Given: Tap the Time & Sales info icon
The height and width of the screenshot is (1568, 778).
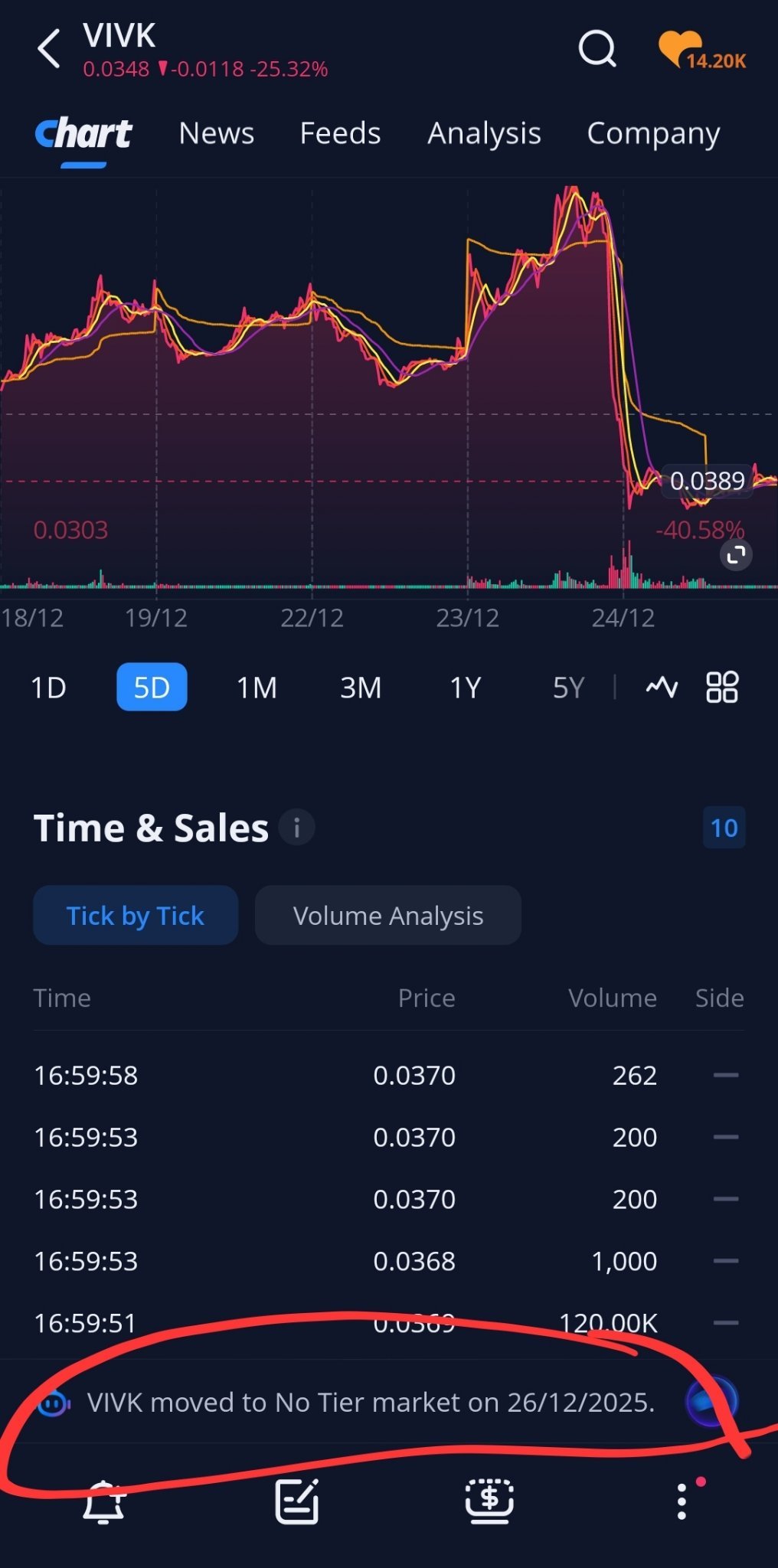Looking at the screenshot, I should (297, 828).
